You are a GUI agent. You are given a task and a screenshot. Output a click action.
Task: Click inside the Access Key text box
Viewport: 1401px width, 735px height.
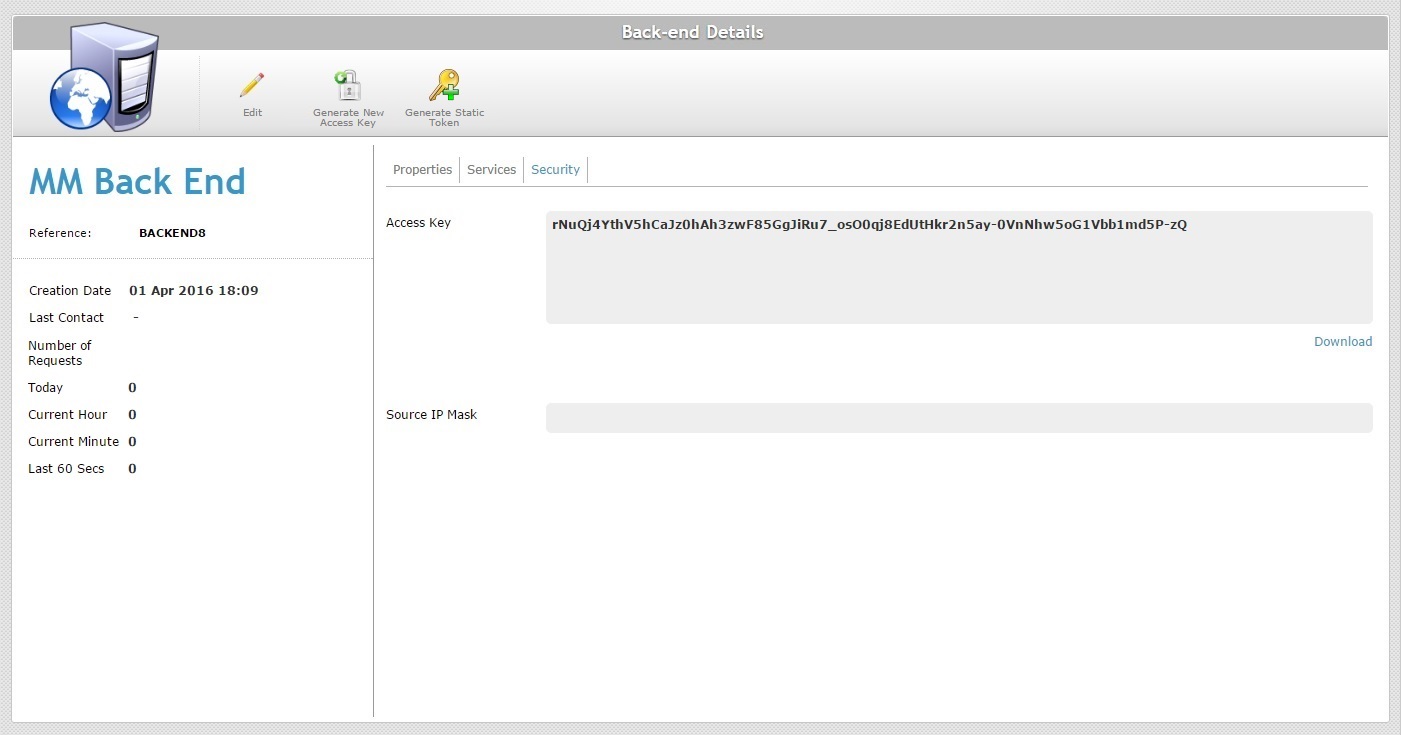click(959, 267)
